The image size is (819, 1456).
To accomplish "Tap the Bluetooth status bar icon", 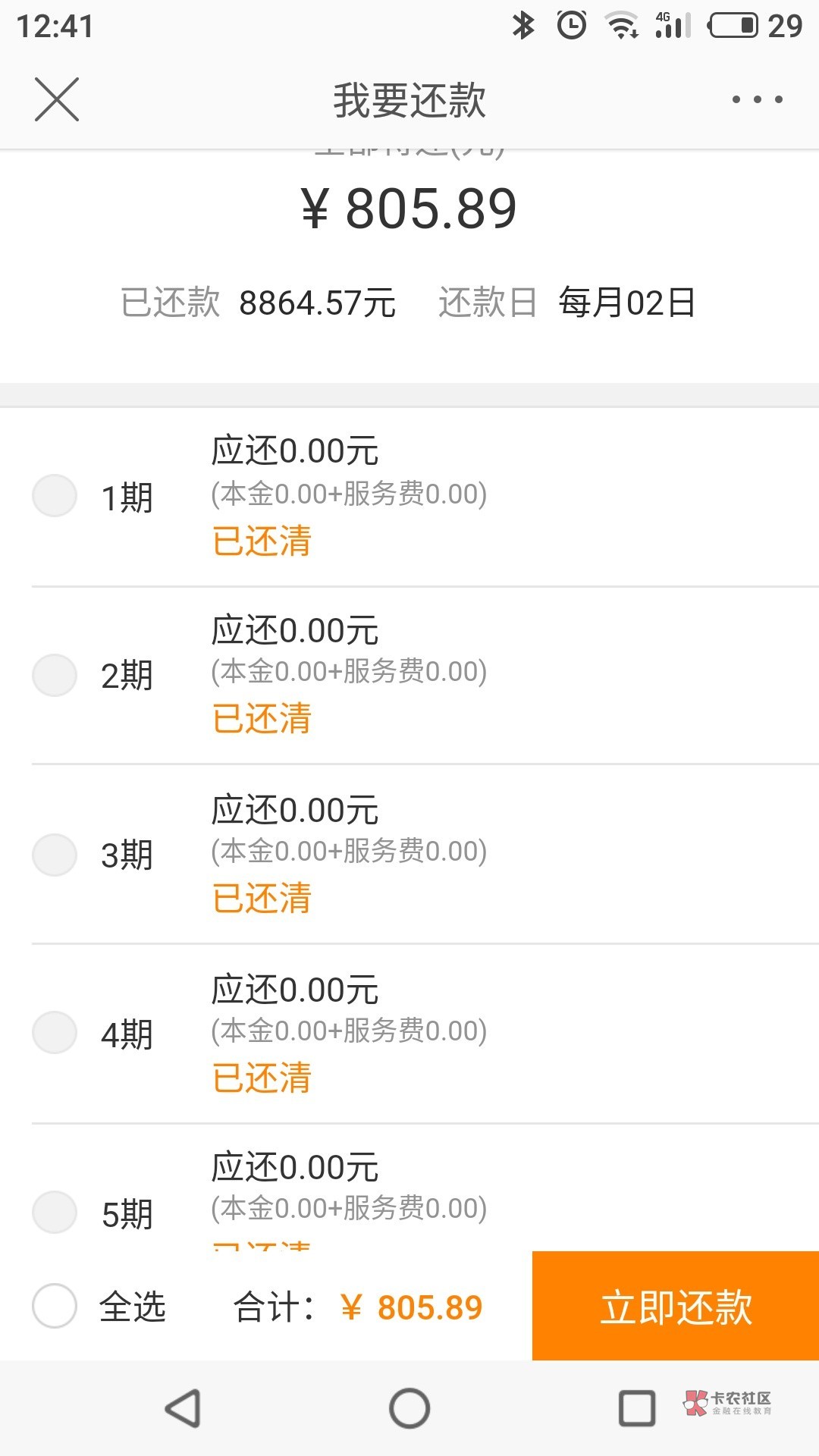I will tap(523, 26).
